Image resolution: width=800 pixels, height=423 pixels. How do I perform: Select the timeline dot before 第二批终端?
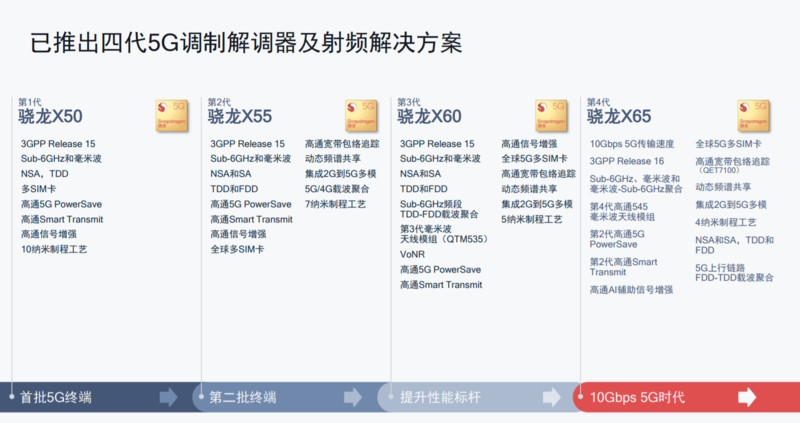coord(202,396)
